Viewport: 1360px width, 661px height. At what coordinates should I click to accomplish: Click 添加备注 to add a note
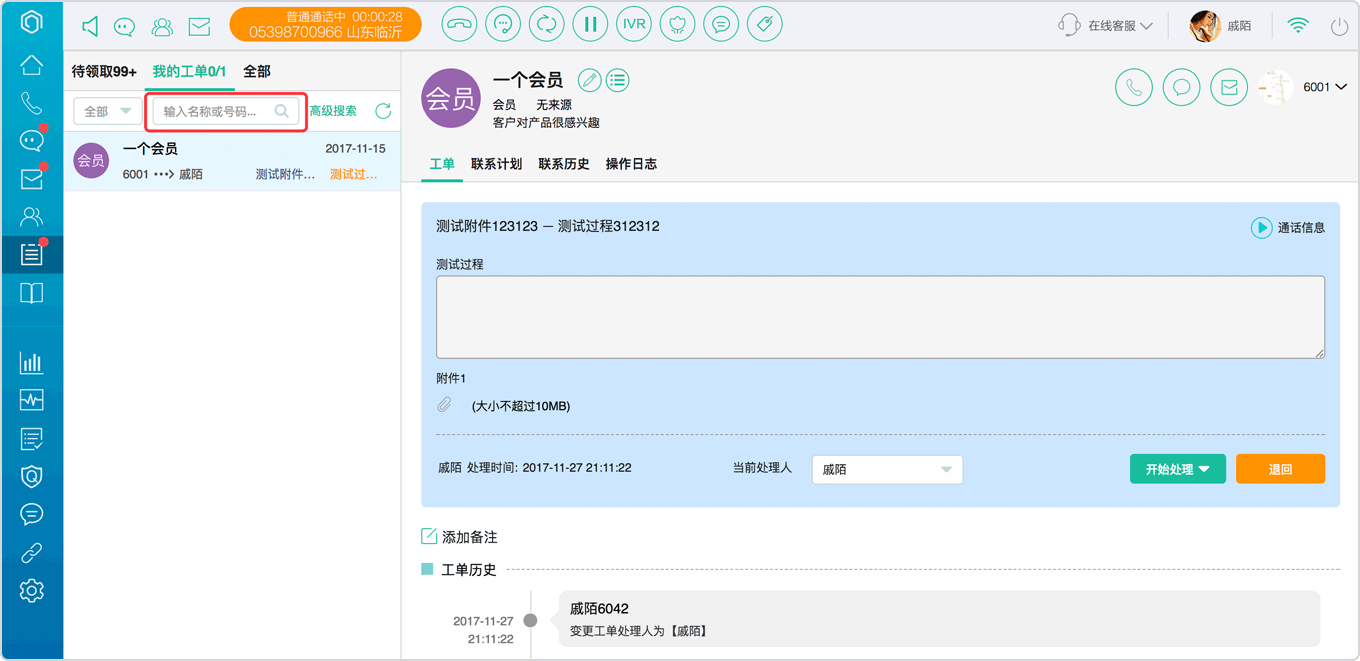pyautogui.click(x=459, y=537)
